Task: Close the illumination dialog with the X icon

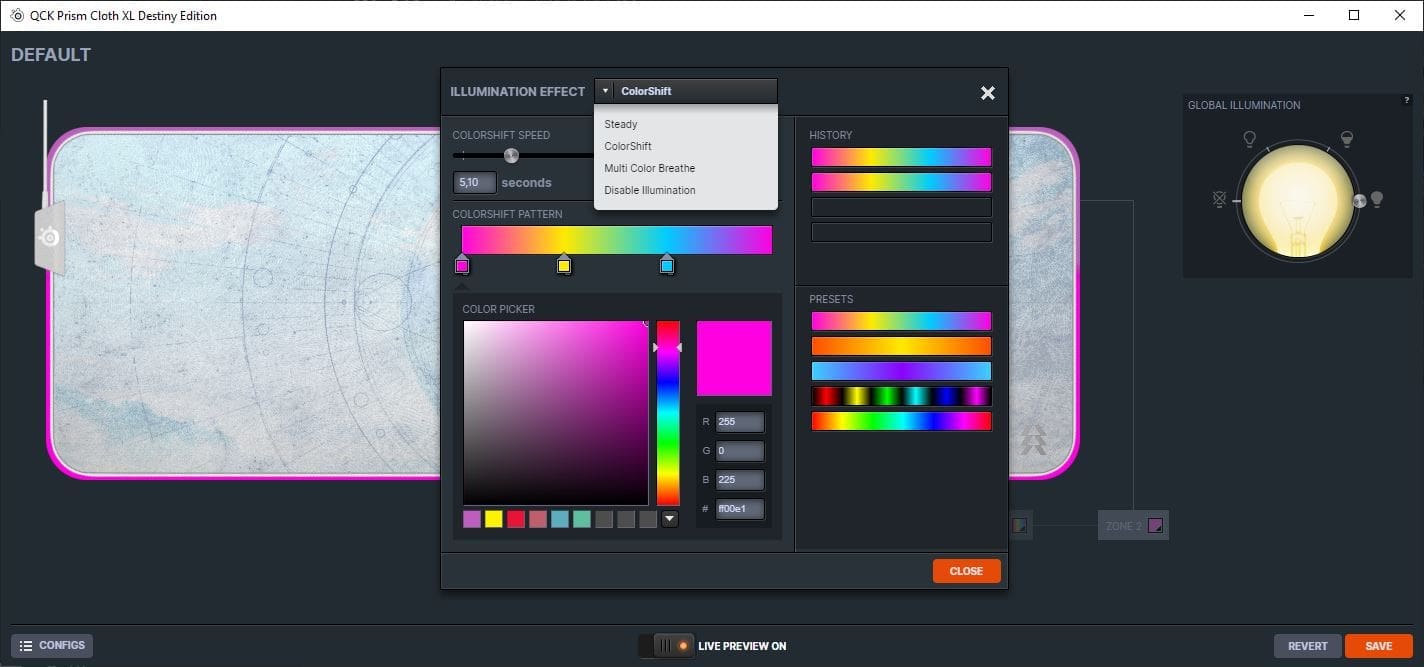Action: (x=987, y=93)
